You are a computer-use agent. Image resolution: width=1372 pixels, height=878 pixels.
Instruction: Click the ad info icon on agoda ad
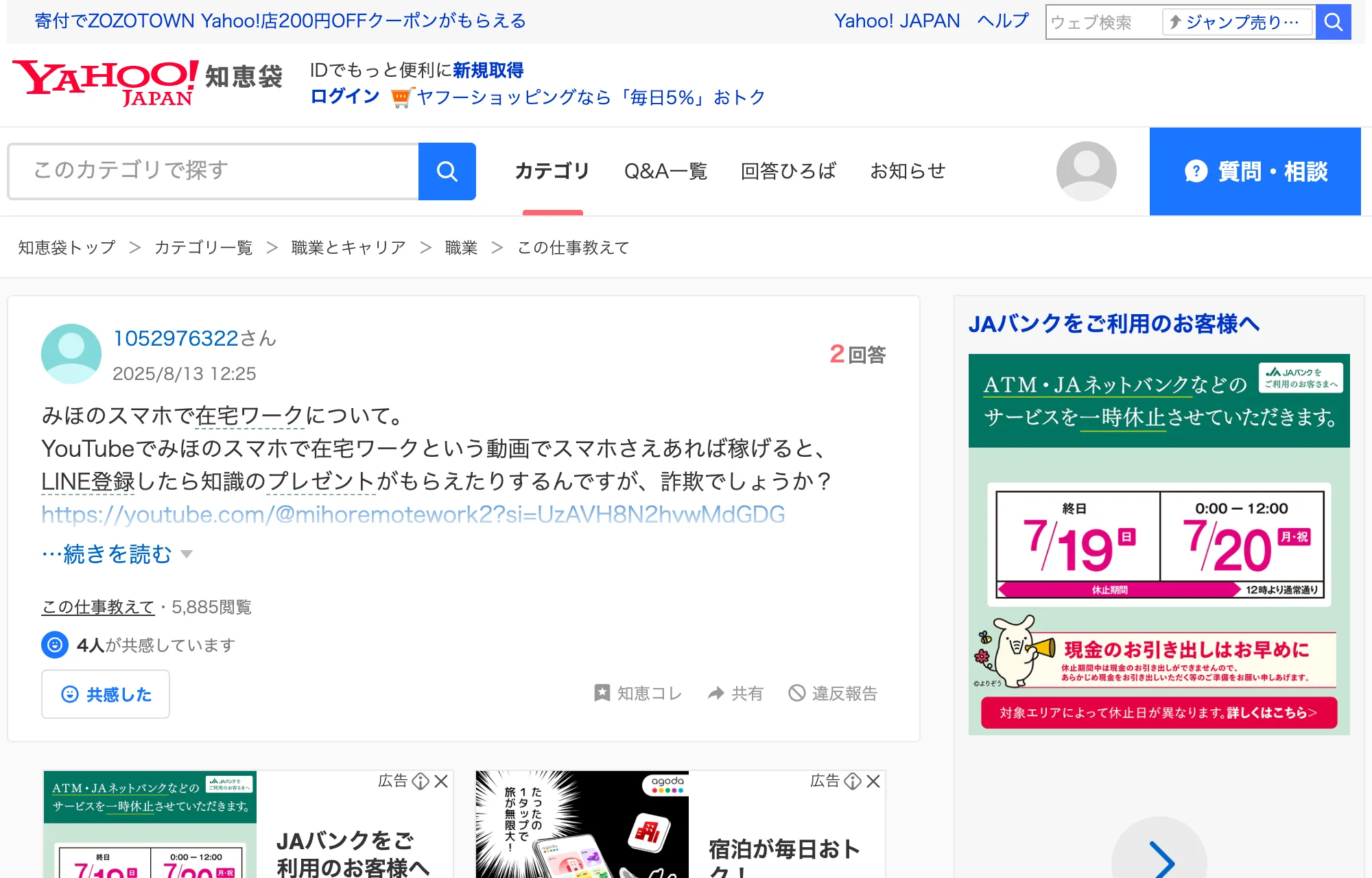pos(853,781)
